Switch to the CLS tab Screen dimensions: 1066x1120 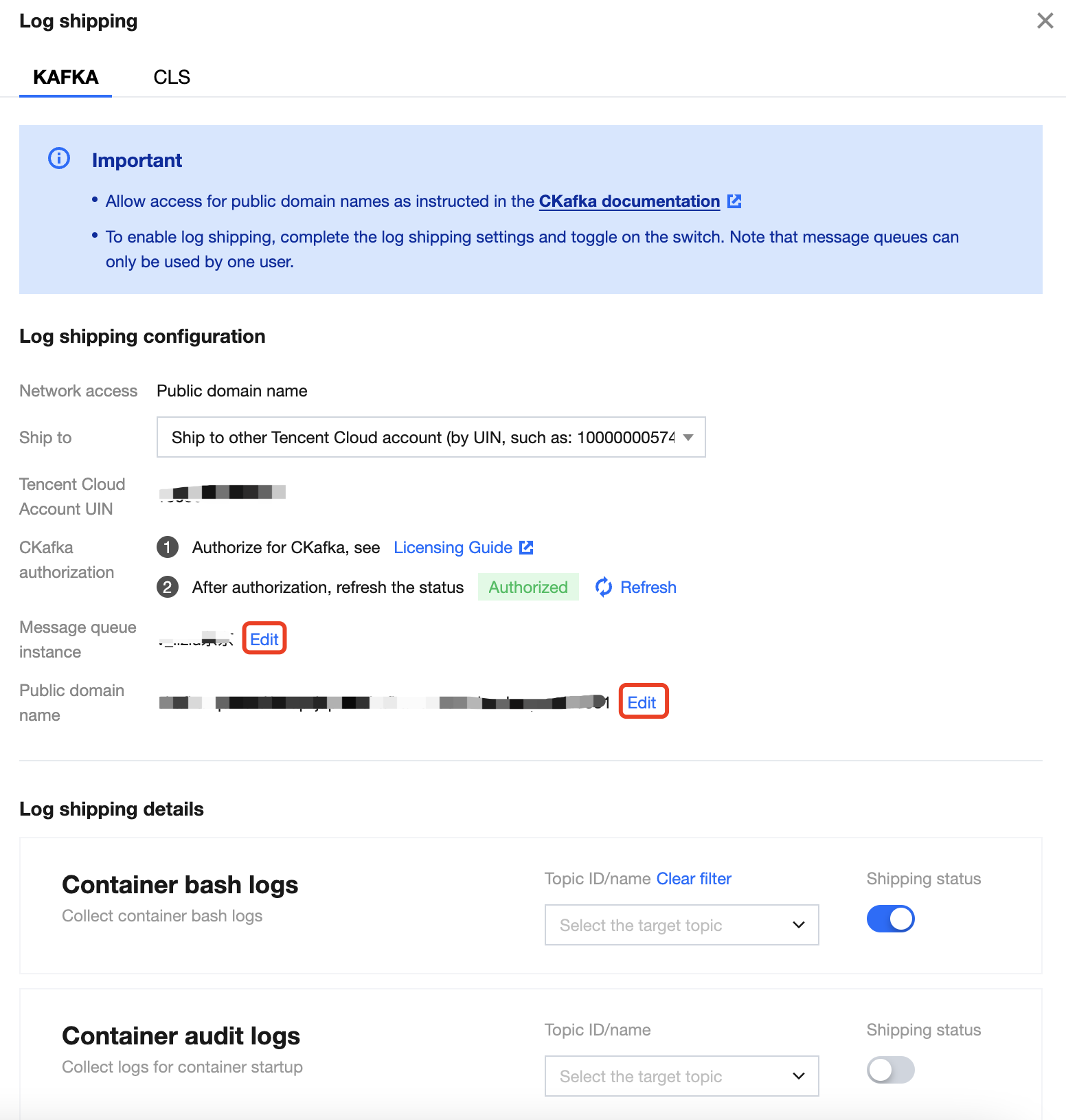(x=172, y=77)
